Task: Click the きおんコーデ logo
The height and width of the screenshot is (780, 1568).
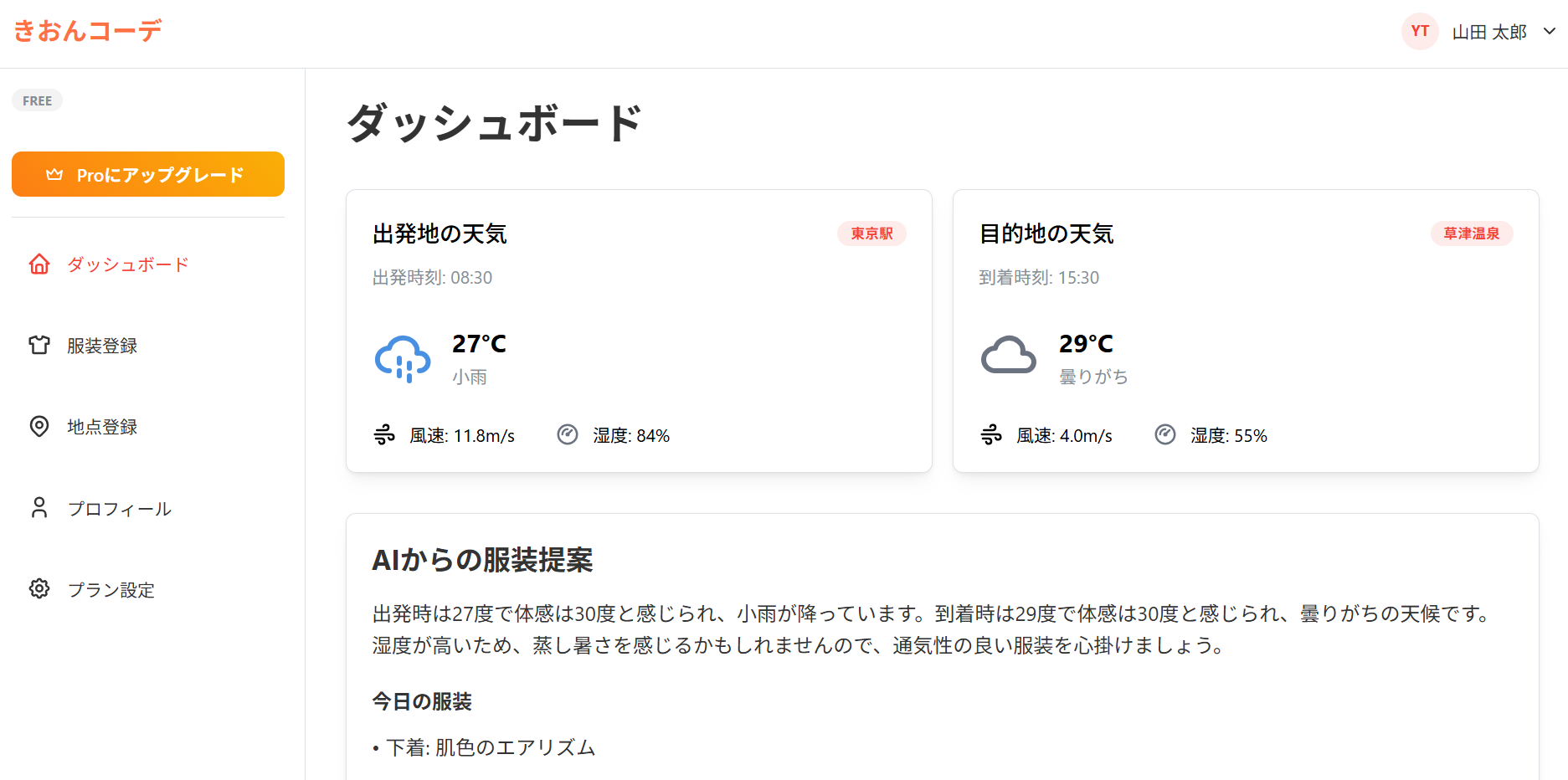Action: click(87, 31)
